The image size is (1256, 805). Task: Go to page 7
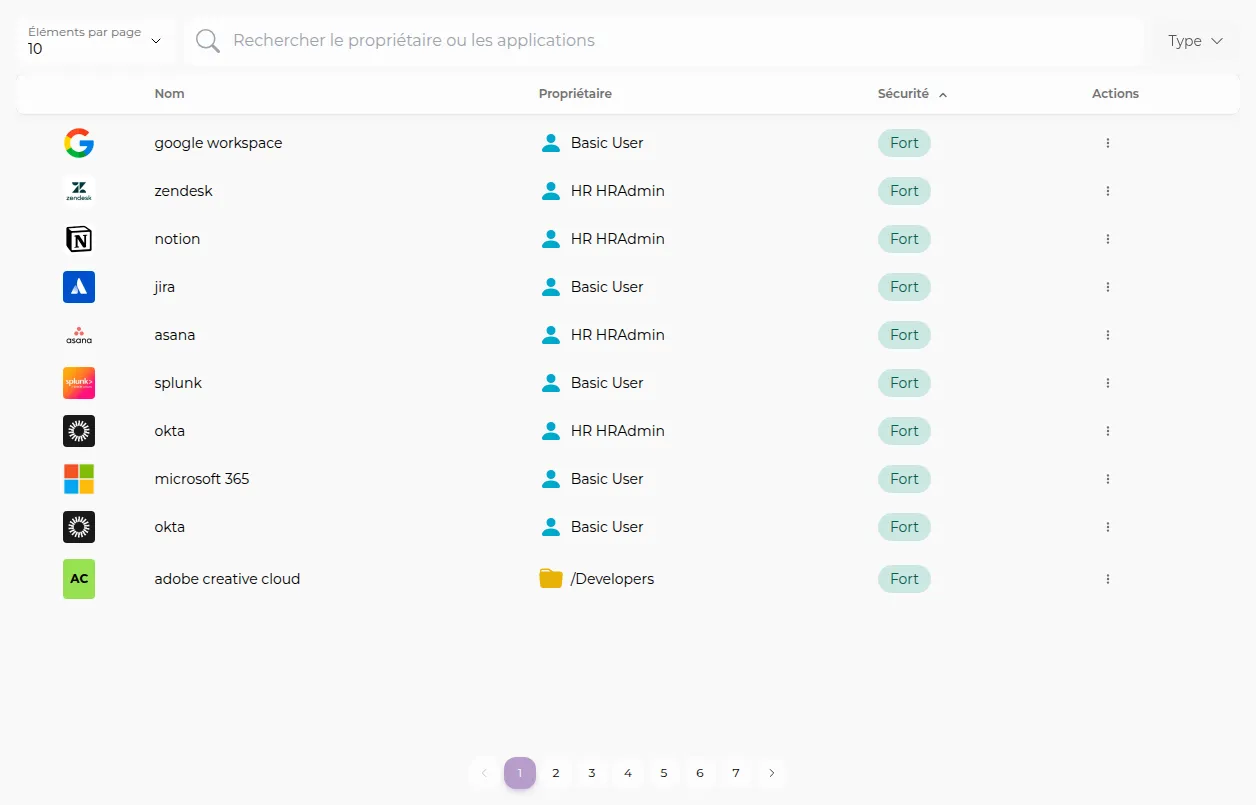(x=736, y=773)
